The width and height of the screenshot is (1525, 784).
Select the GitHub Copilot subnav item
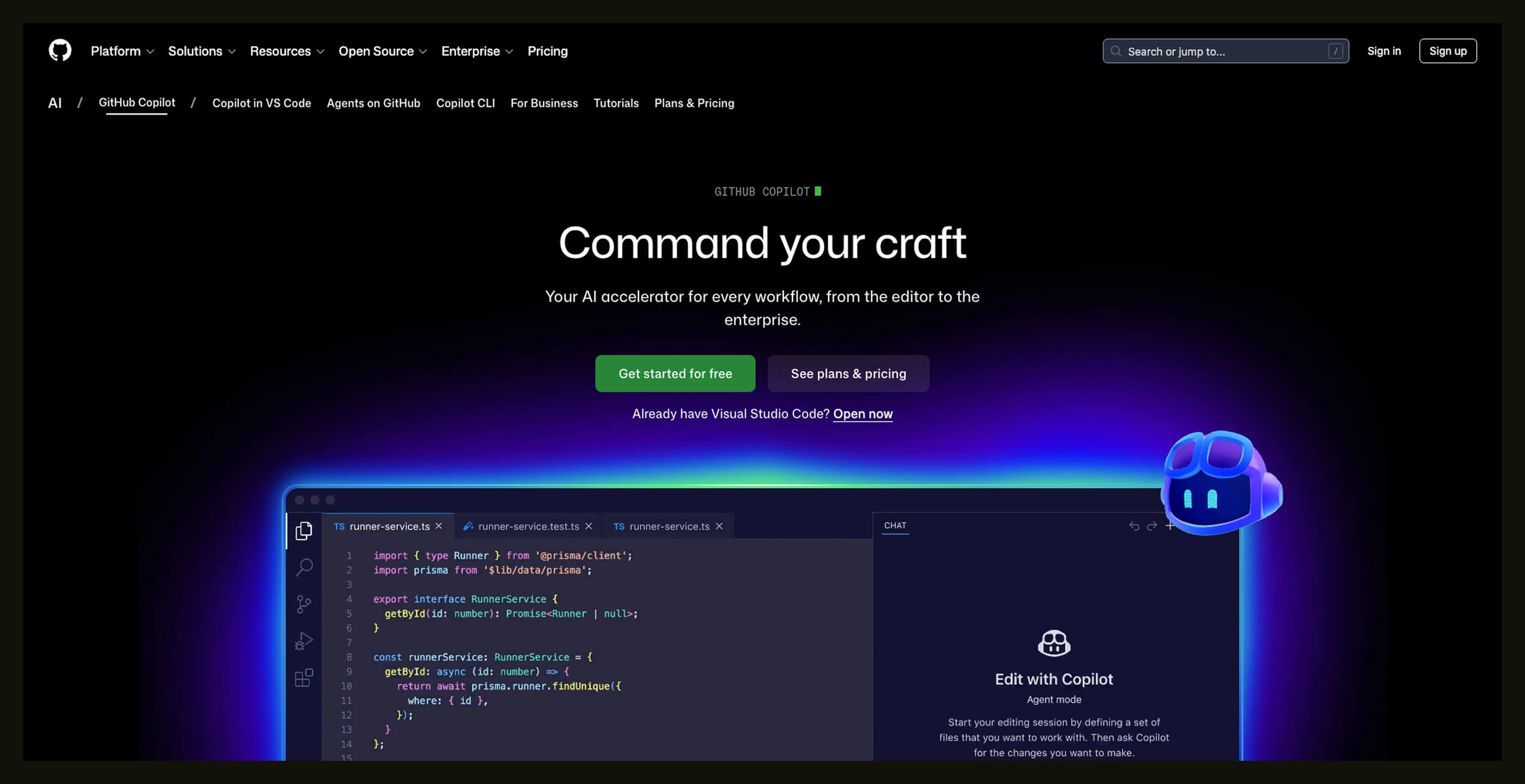pos(137,102)
